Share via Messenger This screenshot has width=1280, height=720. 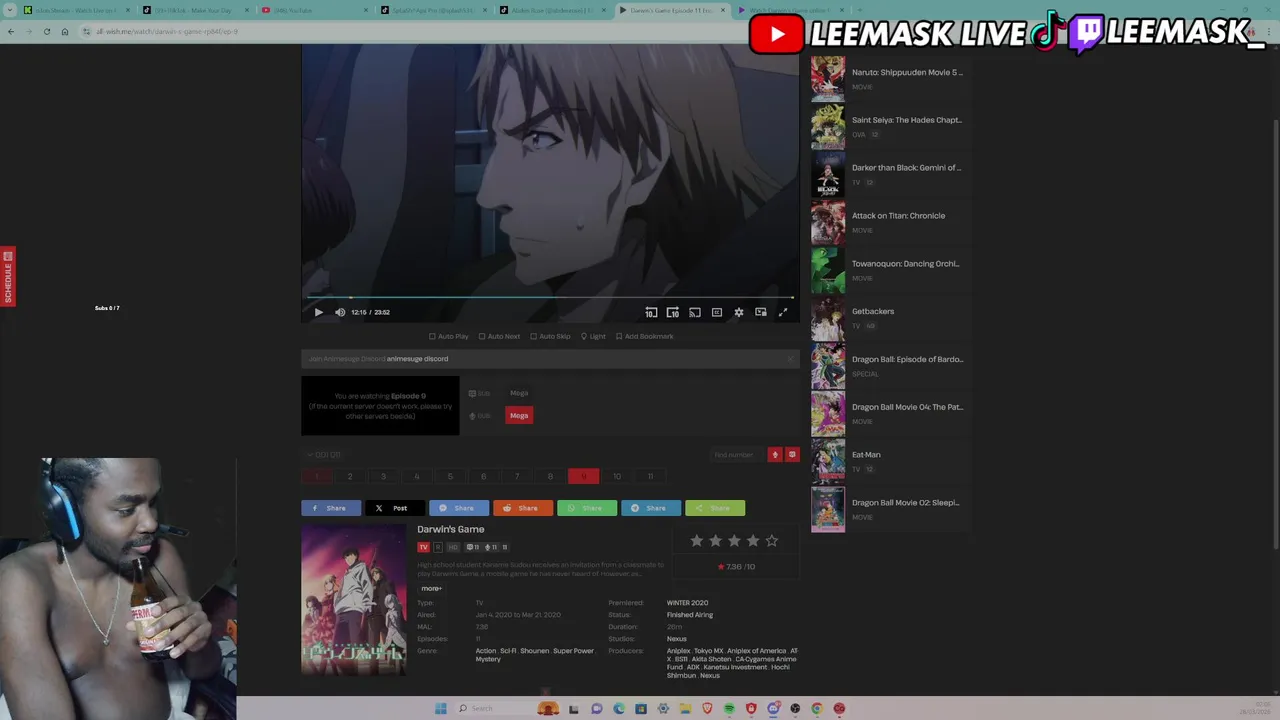coord(459,508)
